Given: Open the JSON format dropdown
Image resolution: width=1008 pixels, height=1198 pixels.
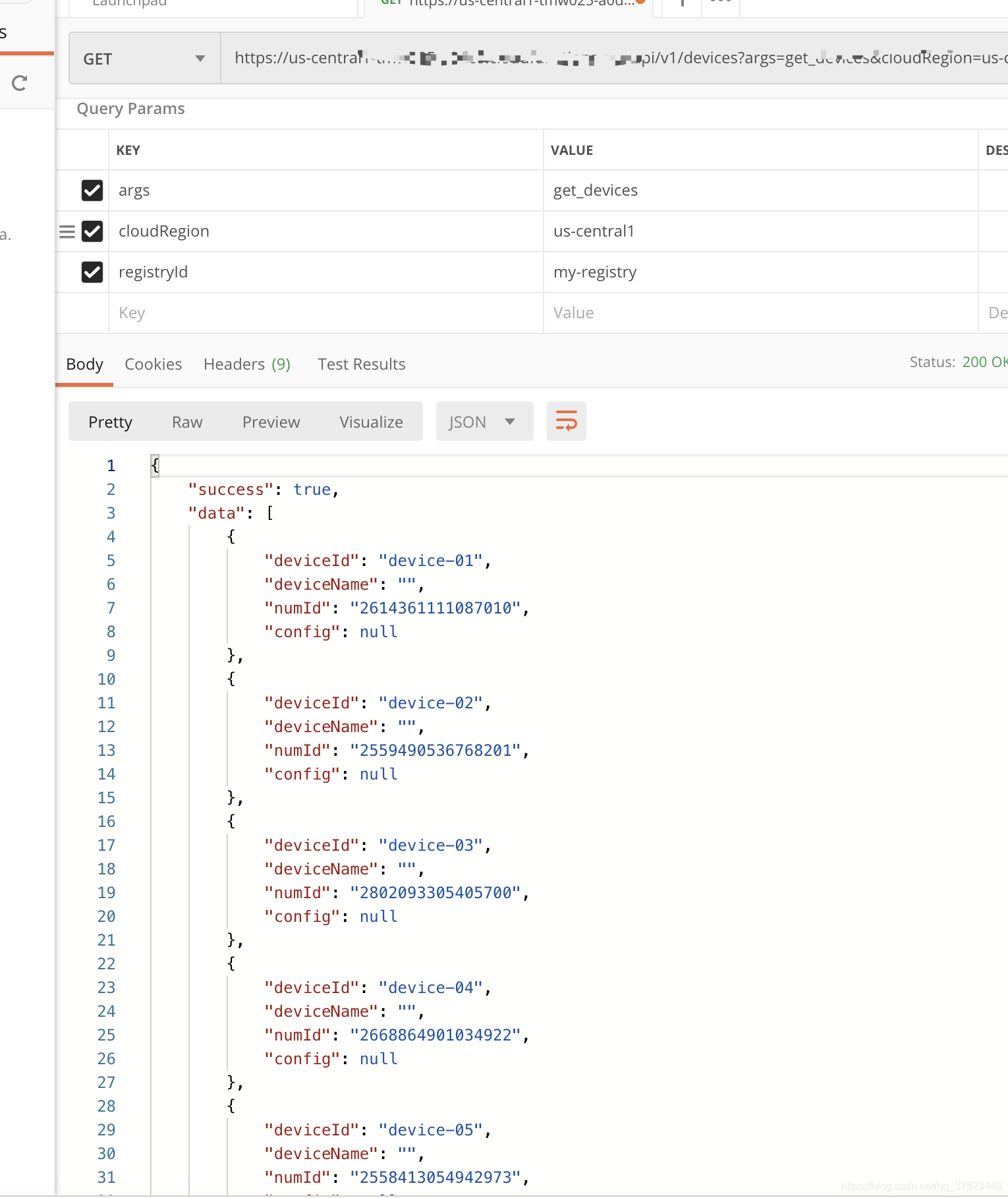Looking at the screenshot, I should [x=484, y=422].
